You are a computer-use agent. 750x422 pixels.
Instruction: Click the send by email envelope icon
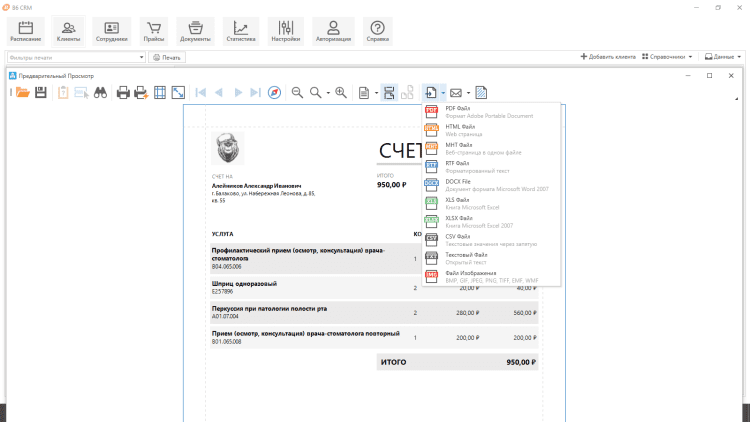pyautogui.click(x=456, y=92)
